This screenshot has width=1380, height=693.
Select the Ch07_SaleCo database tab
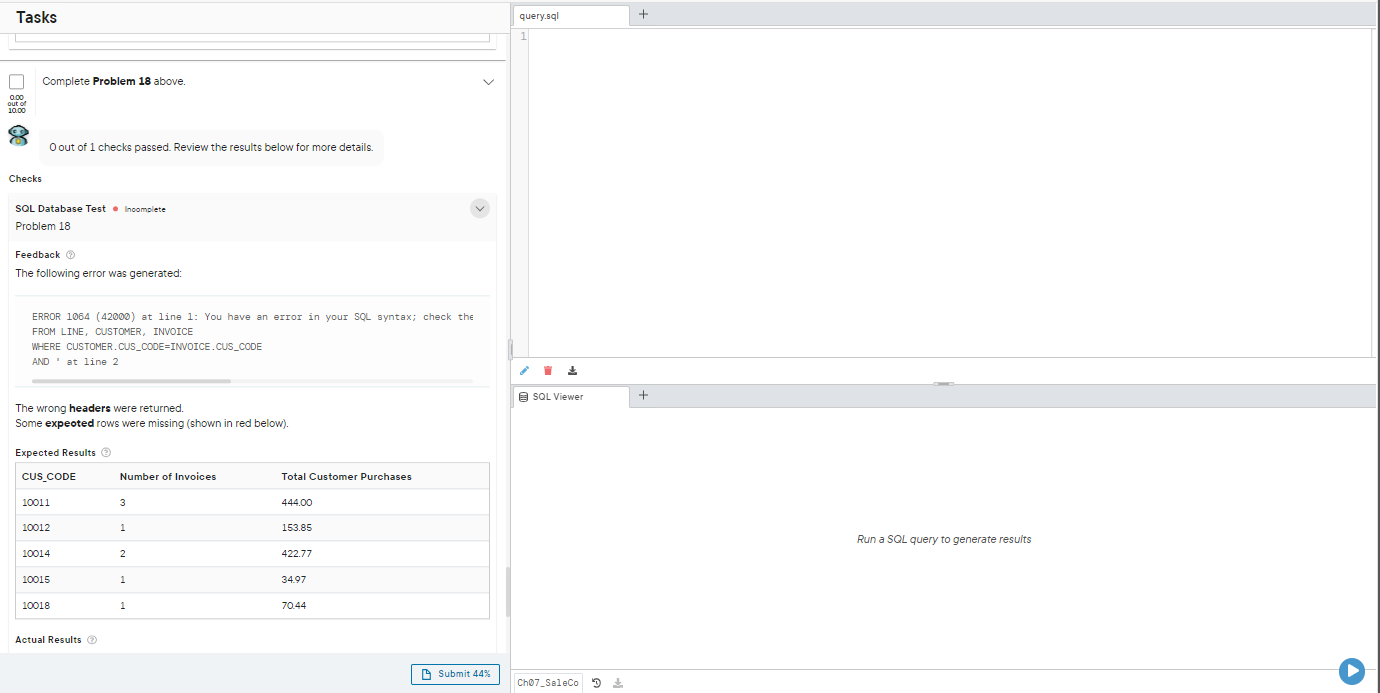(x=547, y=683)
